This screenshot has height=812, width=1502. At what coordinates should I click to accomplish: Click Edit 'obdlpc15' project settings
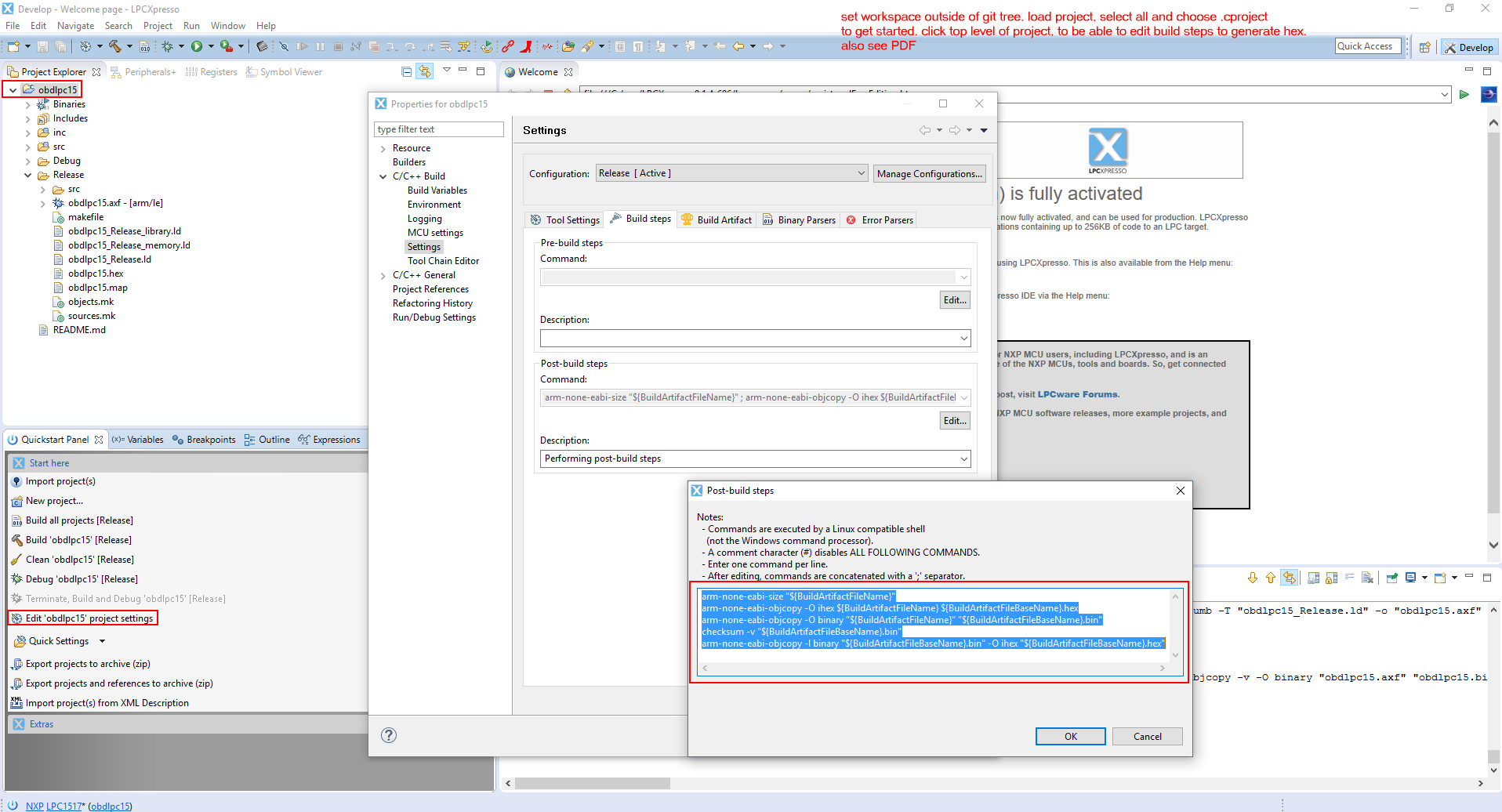89,618
